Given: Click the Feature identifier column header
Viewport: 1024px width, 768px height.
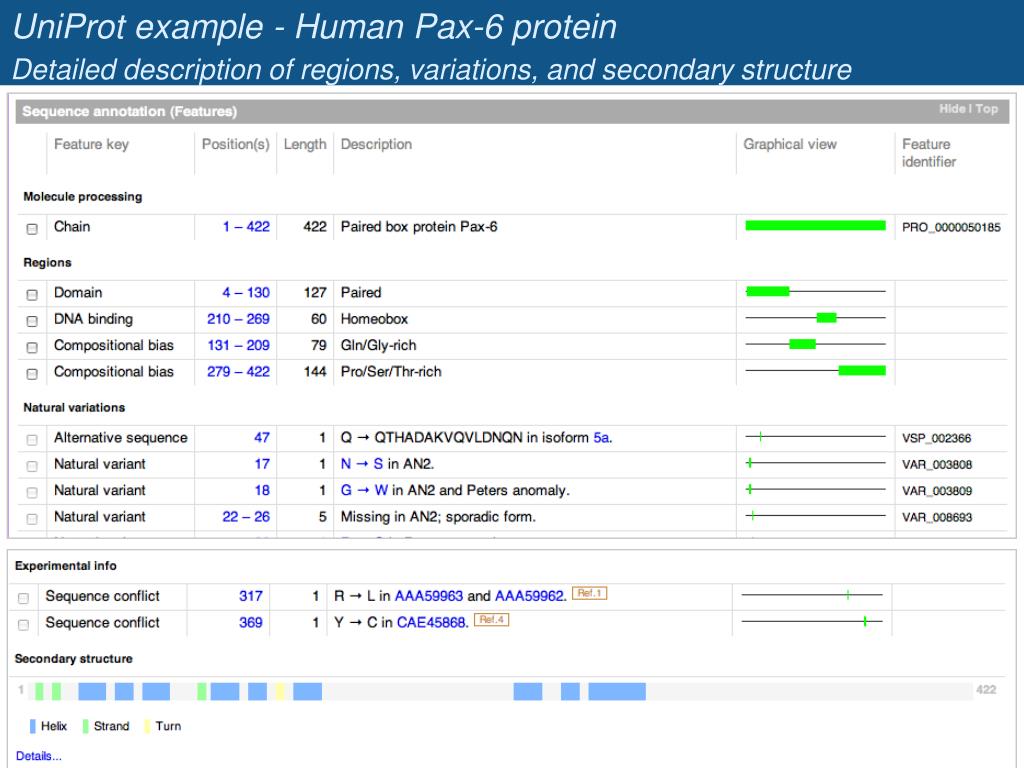Looking at the screenshot, I should tap(929, 153).
